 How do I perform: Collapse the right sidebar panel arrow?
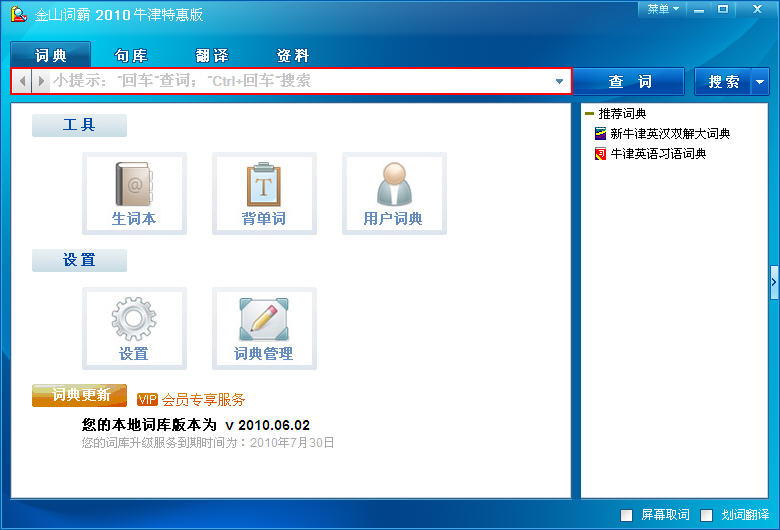pos(774,282)
